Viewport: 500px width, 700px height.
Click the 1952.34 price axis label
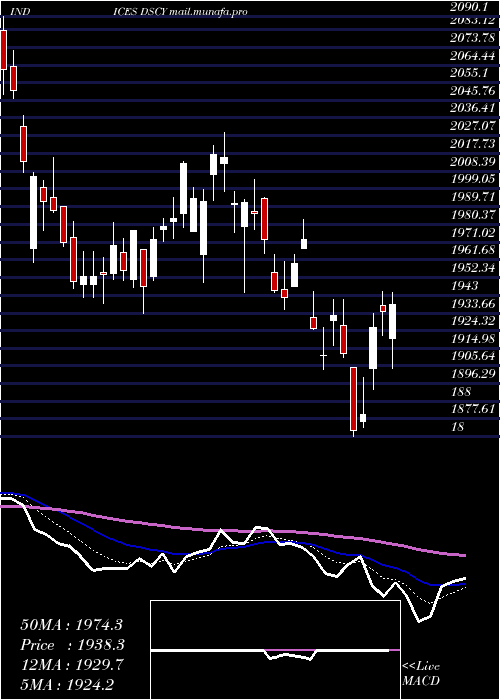click(x=472, y=268)
